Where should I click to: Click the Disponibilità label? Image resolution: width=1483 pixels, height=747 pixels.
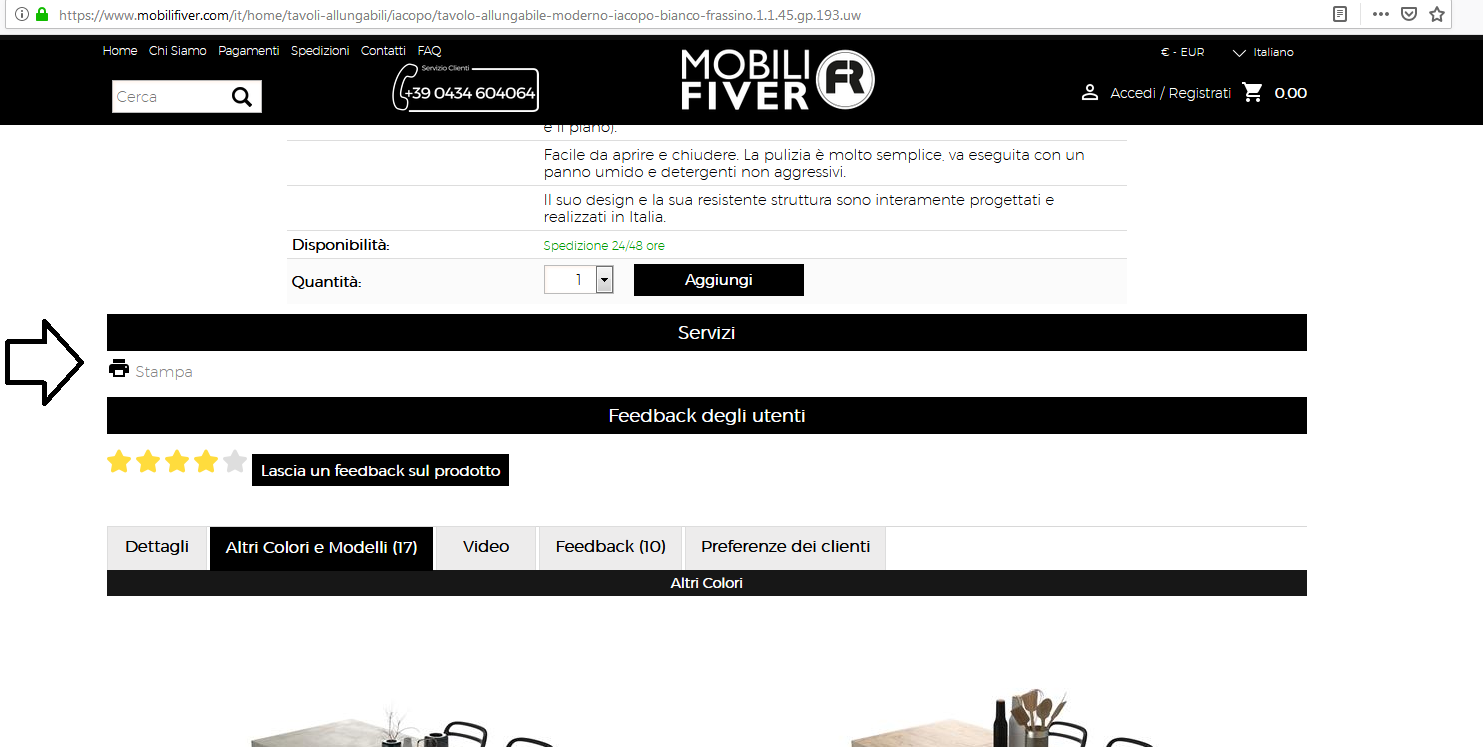point(340,245)
